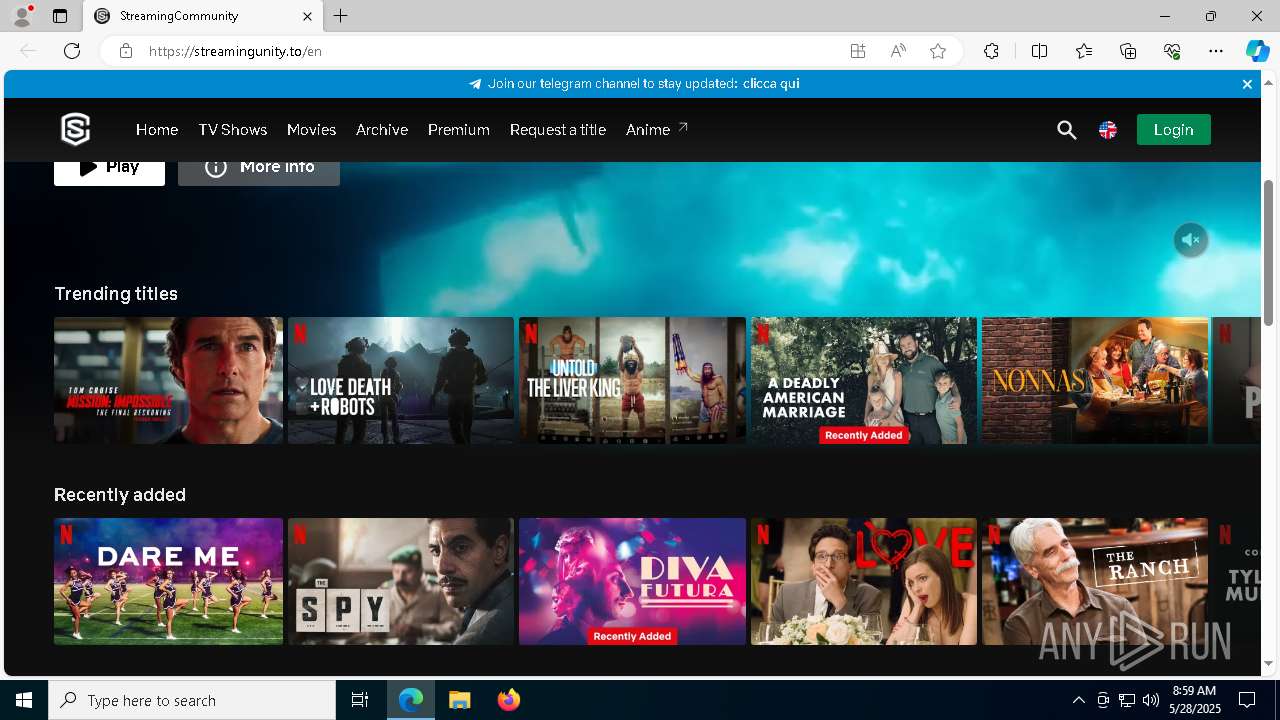The height and width of the screenshot is (720, 1280).
Task: Go to Movies section
Action: (311, 129)
